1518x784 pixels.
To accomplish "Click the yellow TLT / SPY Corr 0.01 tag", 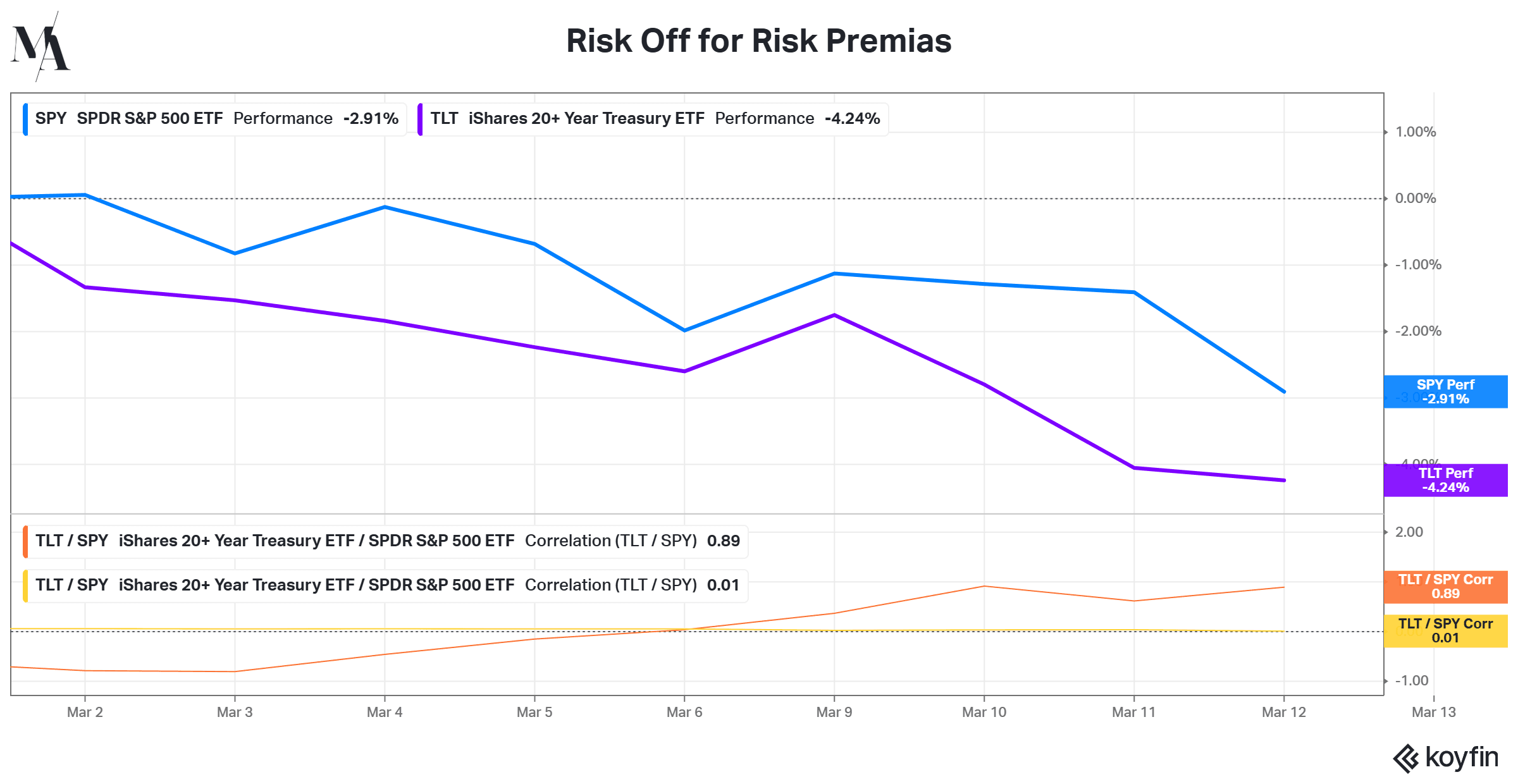I will (x=1445, y=631).
